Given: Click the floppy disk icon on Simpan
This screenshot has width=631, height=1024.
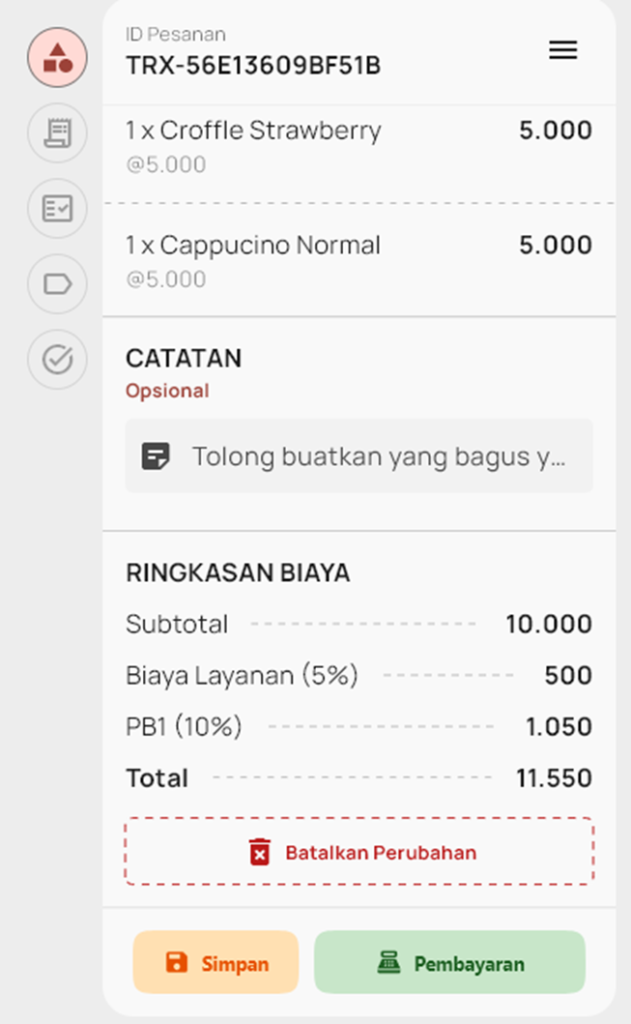Looking at the screenshot, I should point(177,963).
